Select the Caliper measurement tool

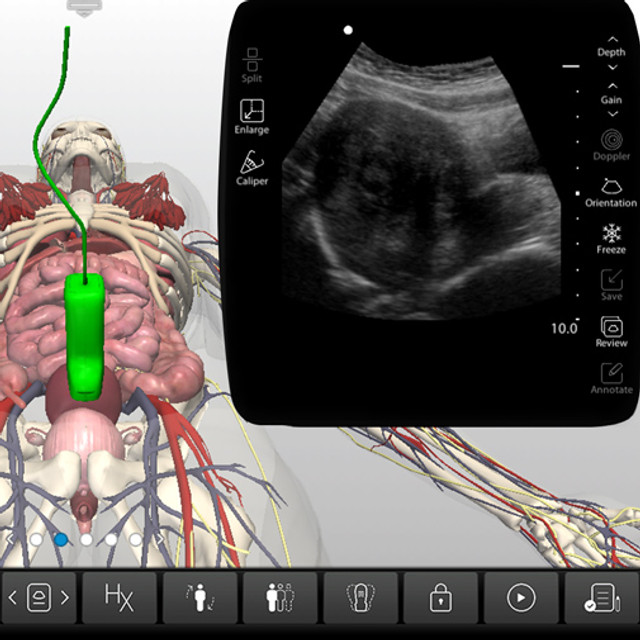pyautogui.click(x=252, y=163)
